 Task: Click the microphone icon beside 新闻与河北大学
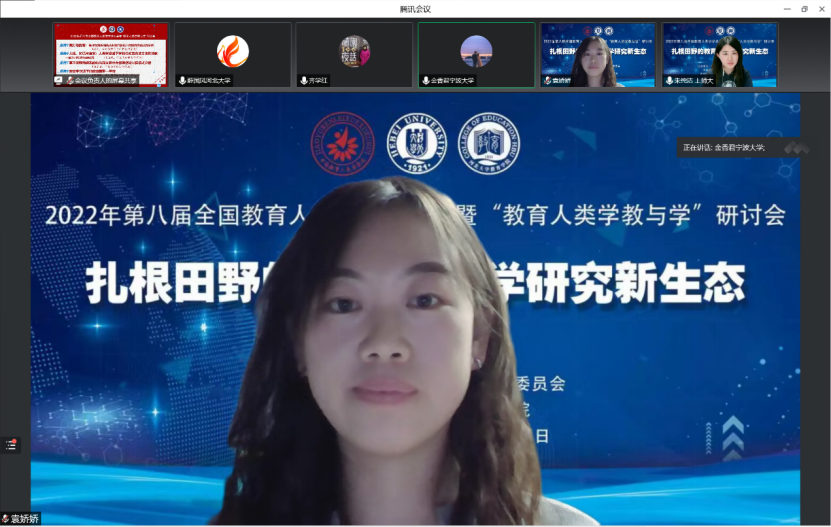(182, 80)
